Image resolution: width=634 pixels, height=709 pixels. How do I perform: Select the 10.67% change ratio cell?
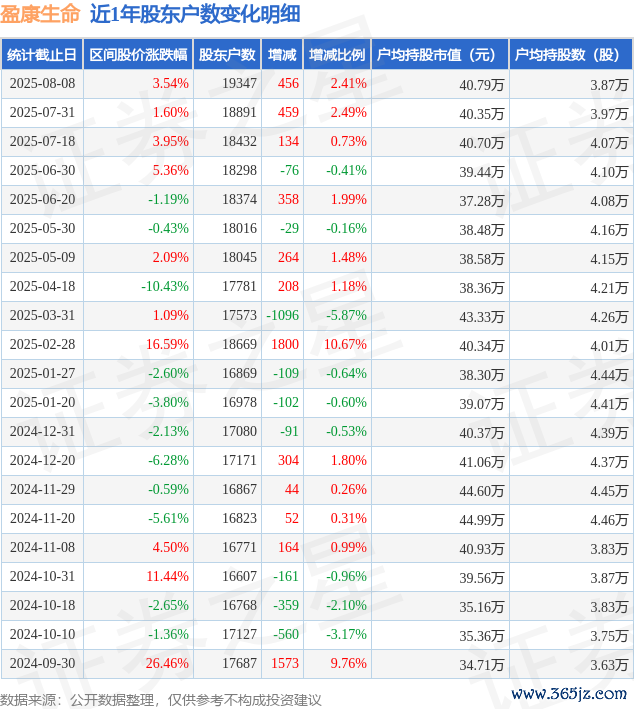coord(345,345)
